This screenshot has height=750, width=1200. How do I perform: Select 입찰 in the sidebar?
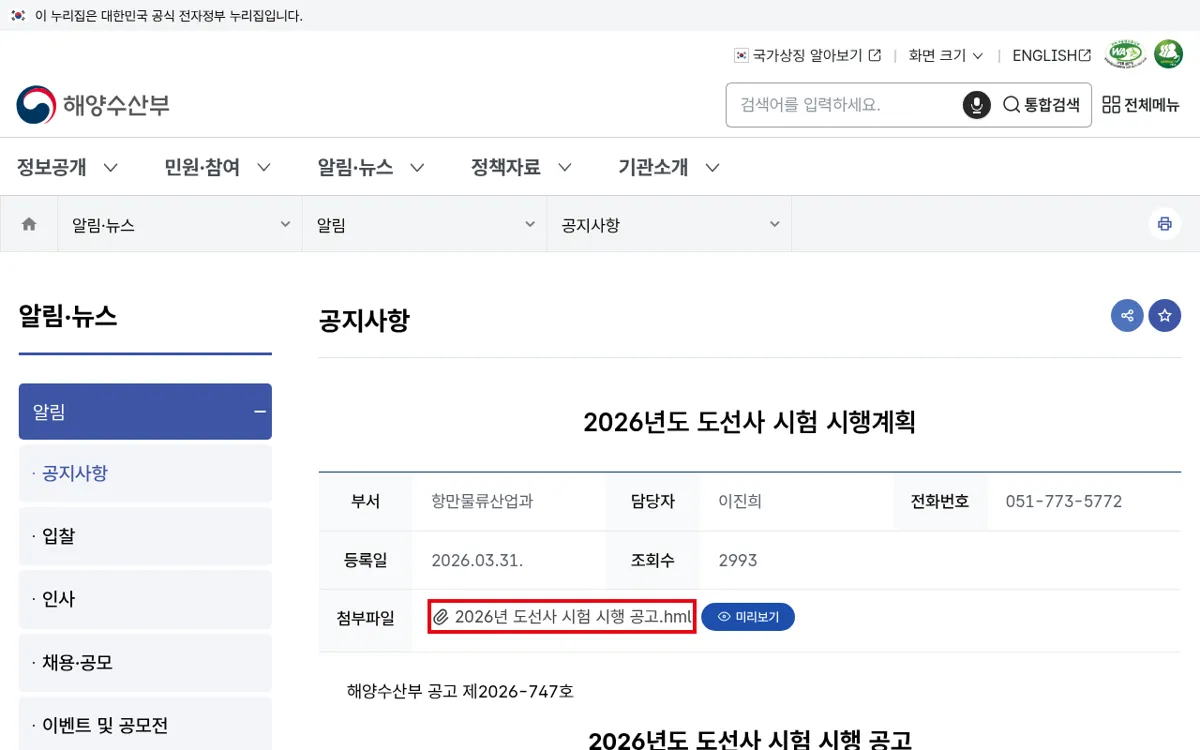click(145, 536)
